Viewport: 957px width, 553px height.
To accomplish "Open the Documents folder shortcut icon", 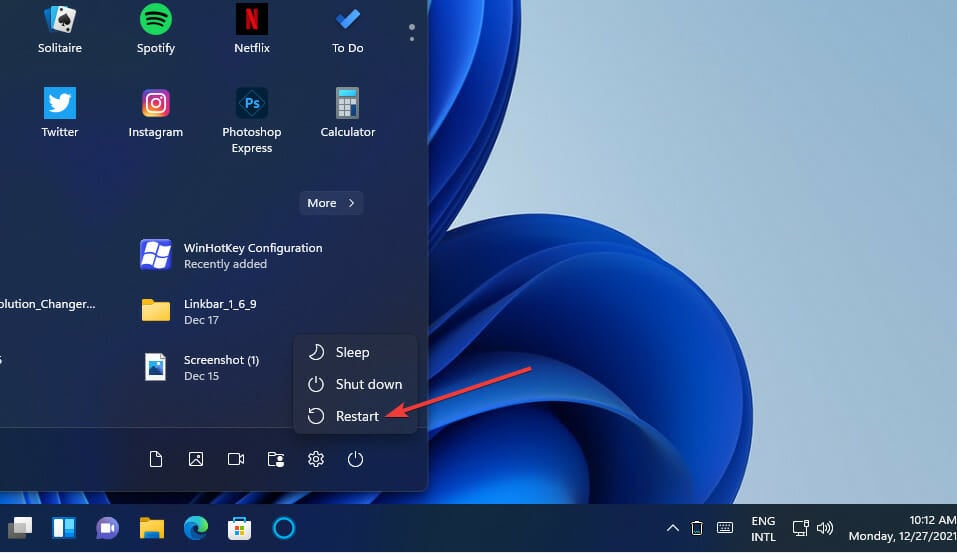I will [156, 459].
